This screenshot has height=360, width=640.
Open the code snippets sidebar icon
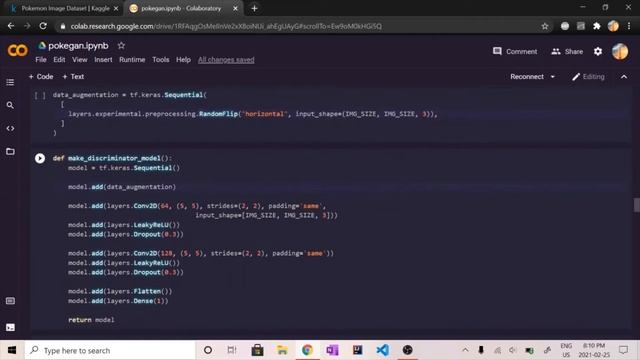point(10,128)
